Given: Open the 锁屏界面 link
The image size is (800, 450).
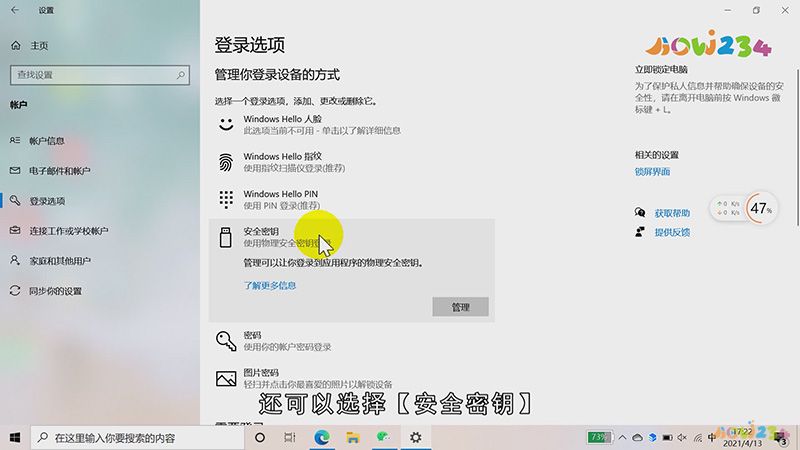Looking at the screenshot, I should pyautogui.click(x=652, y=172).
